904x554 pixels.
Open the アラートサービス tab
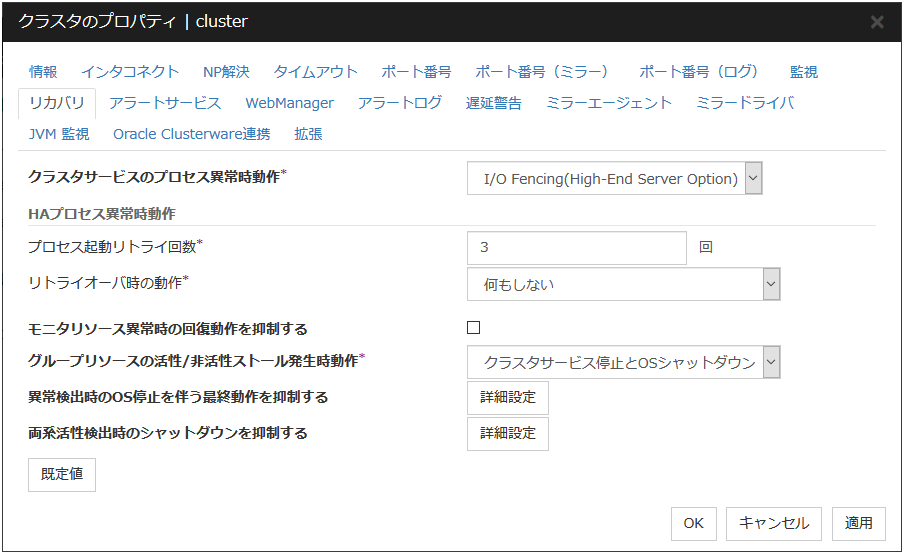point(165,103)
